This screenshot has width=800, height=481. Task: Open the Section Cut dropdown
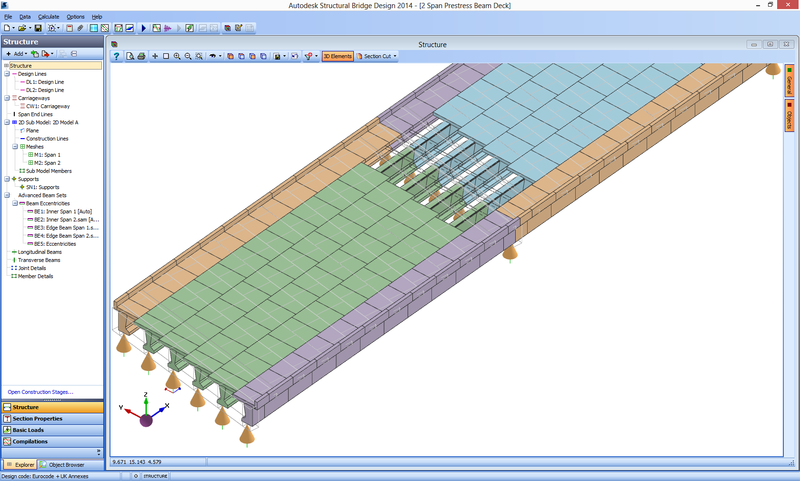point(378,57)
